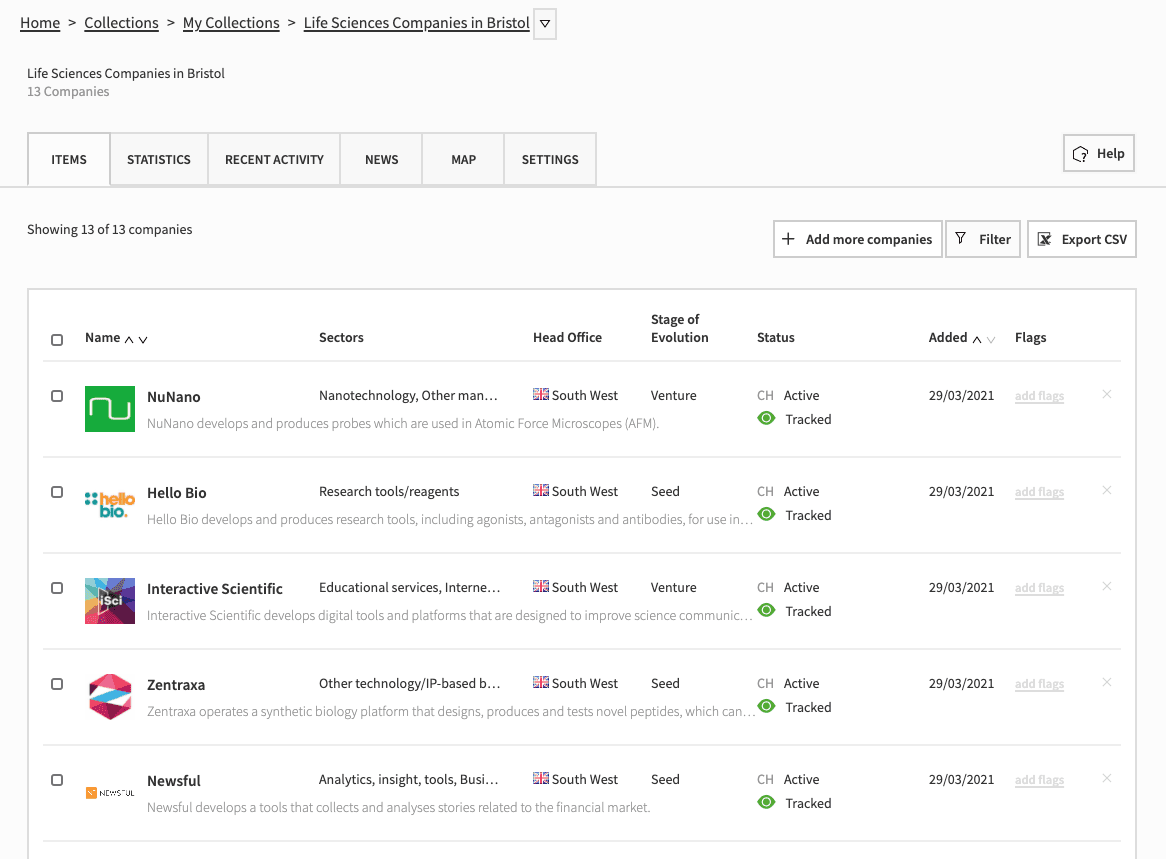Add flags to NuNano

(x=1039, y=396)
